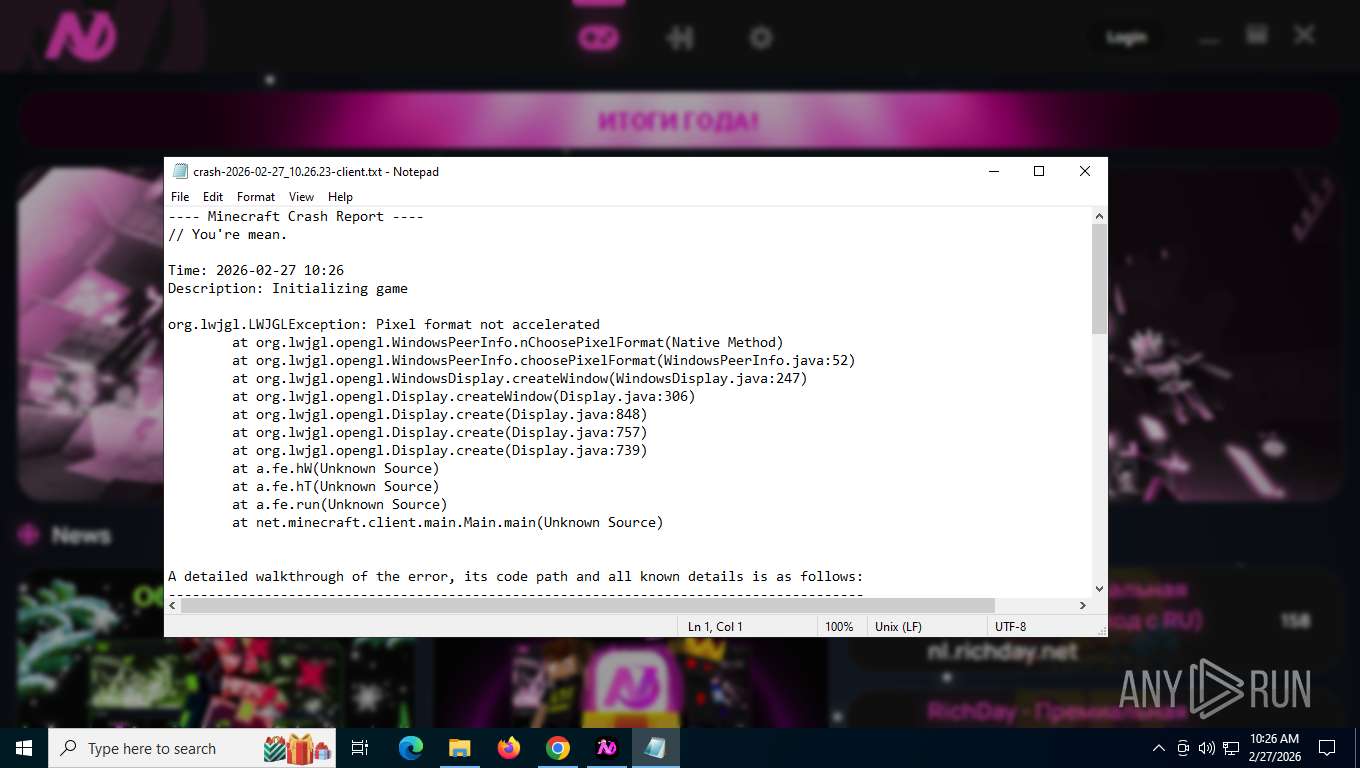The image size is (1360, 768).
Task: Open File Explorer from the taskbar
Action: point(459,748)
